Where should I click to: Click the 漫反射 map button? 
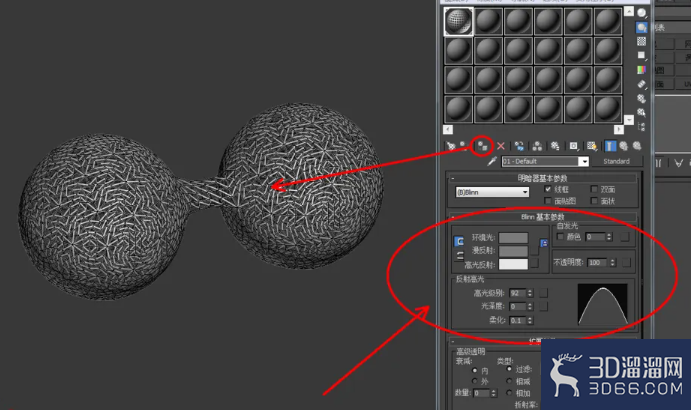pyautogui.click(x=534, y=251)
